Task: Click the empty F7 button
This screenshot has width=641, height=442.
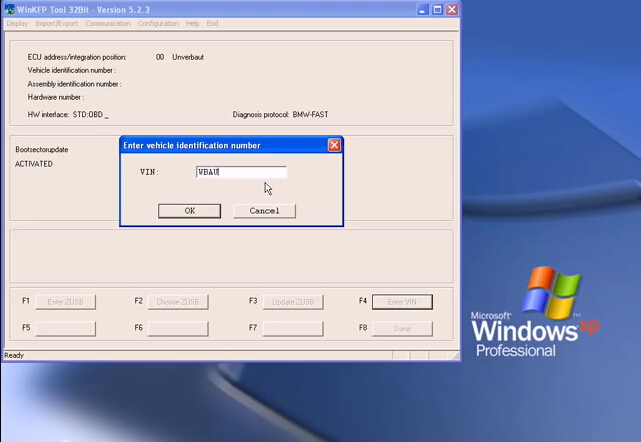Action: coord(293,329)
